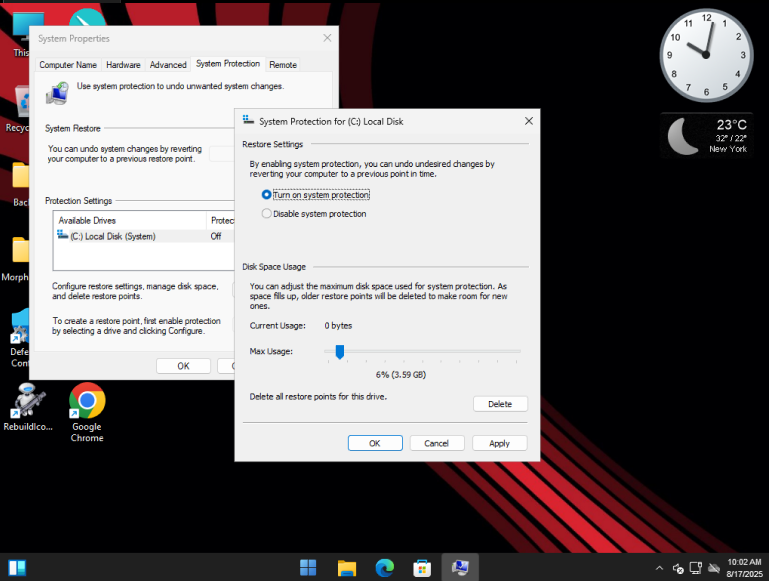The height and width of the screenshot is (581, 769).
Task: Select (C:) Local Disk (System) drive row
Action: pos(144,236)
